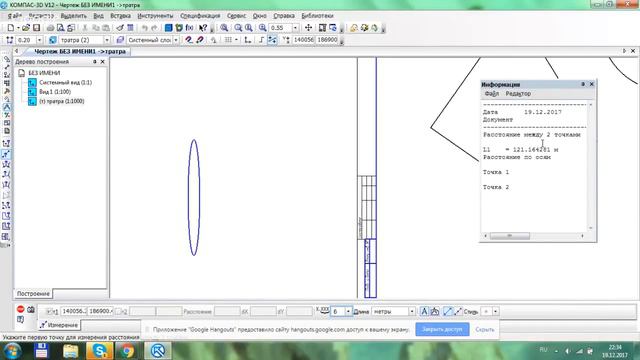The height and width of the screenshot is (360, 640).
Task: Open the cursor step 0.20 dropdown
Action: click(x=39, y=40)
